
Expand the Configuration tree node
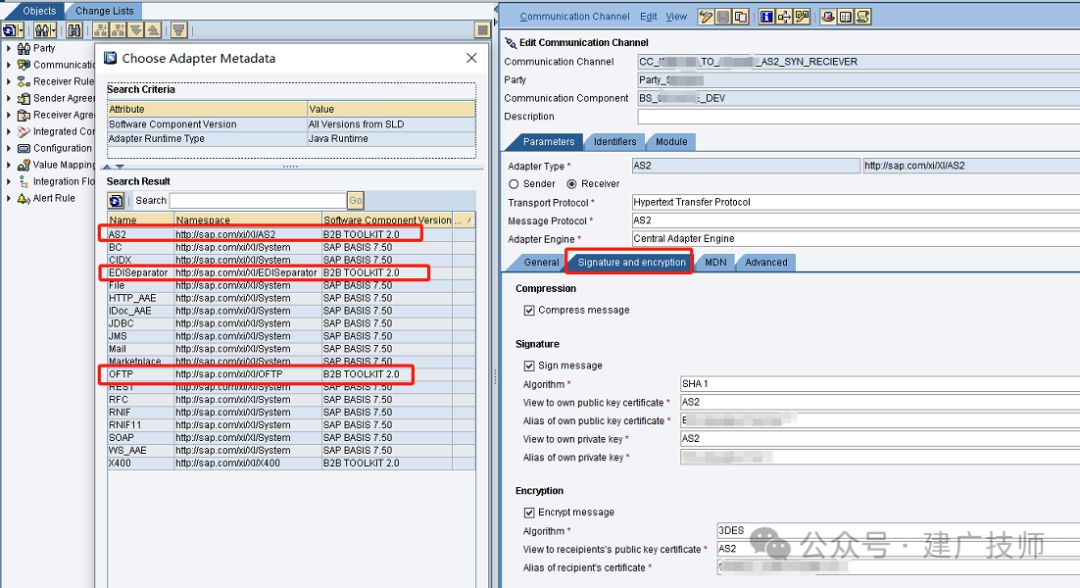[8, 148]
